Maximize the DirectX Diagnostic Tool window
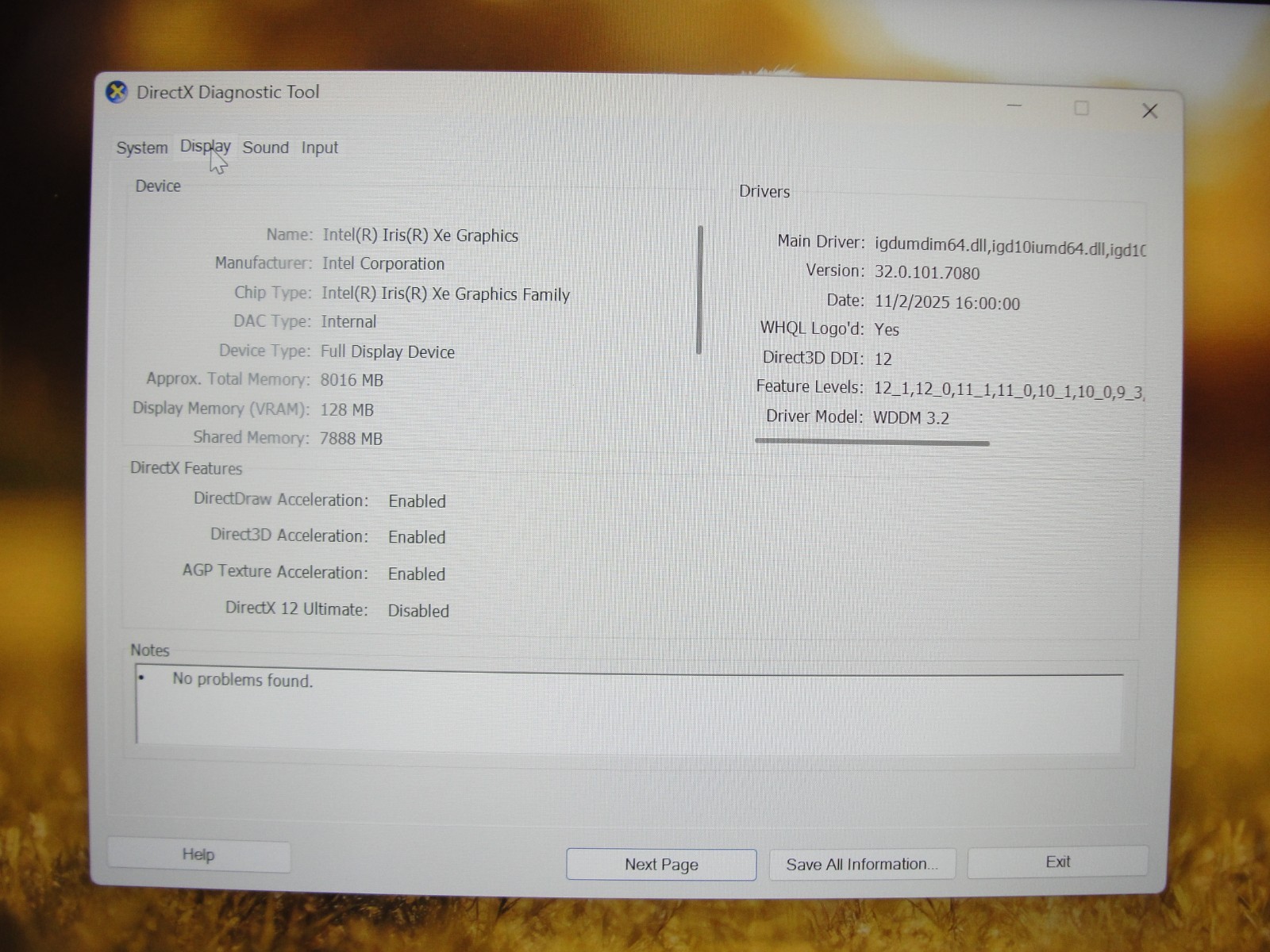1270x952 pixels. point(1081,108)
